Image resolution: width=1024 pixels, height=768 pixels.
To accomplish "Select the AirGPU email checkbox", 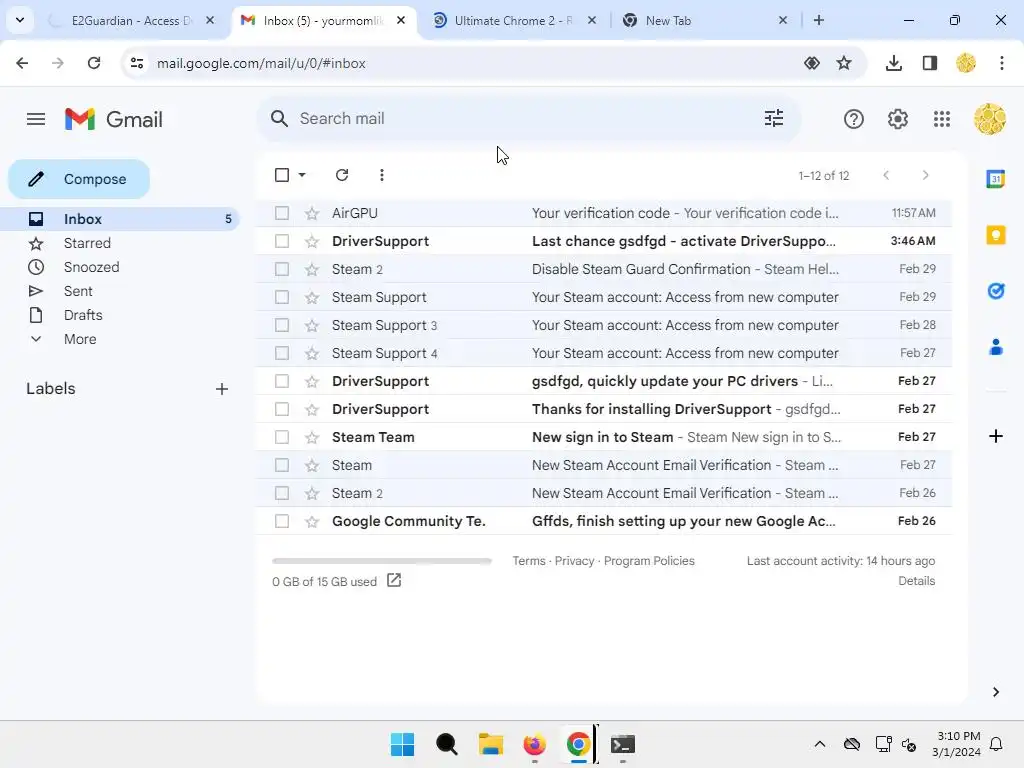I will coord(282,214).
